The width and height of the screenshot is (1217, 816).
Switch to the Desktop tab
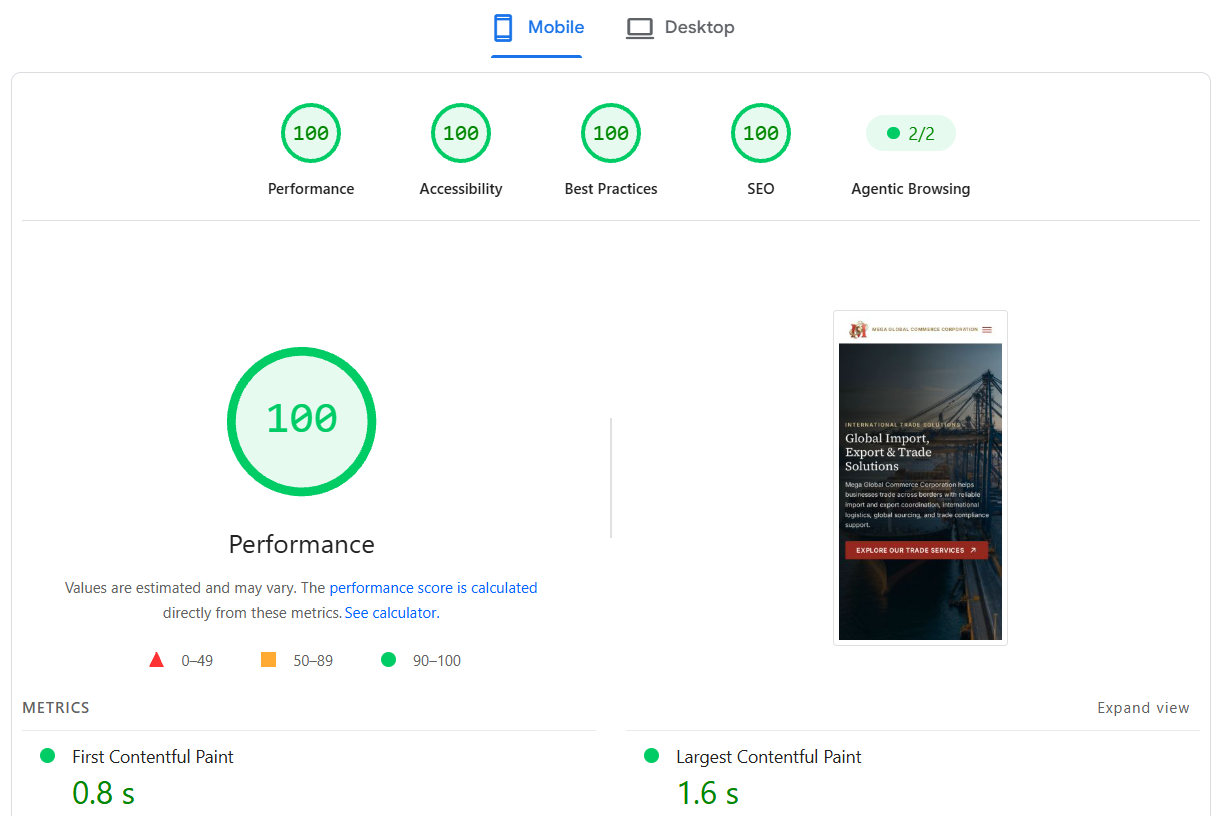pyautogui.click(x=680, y=28)
